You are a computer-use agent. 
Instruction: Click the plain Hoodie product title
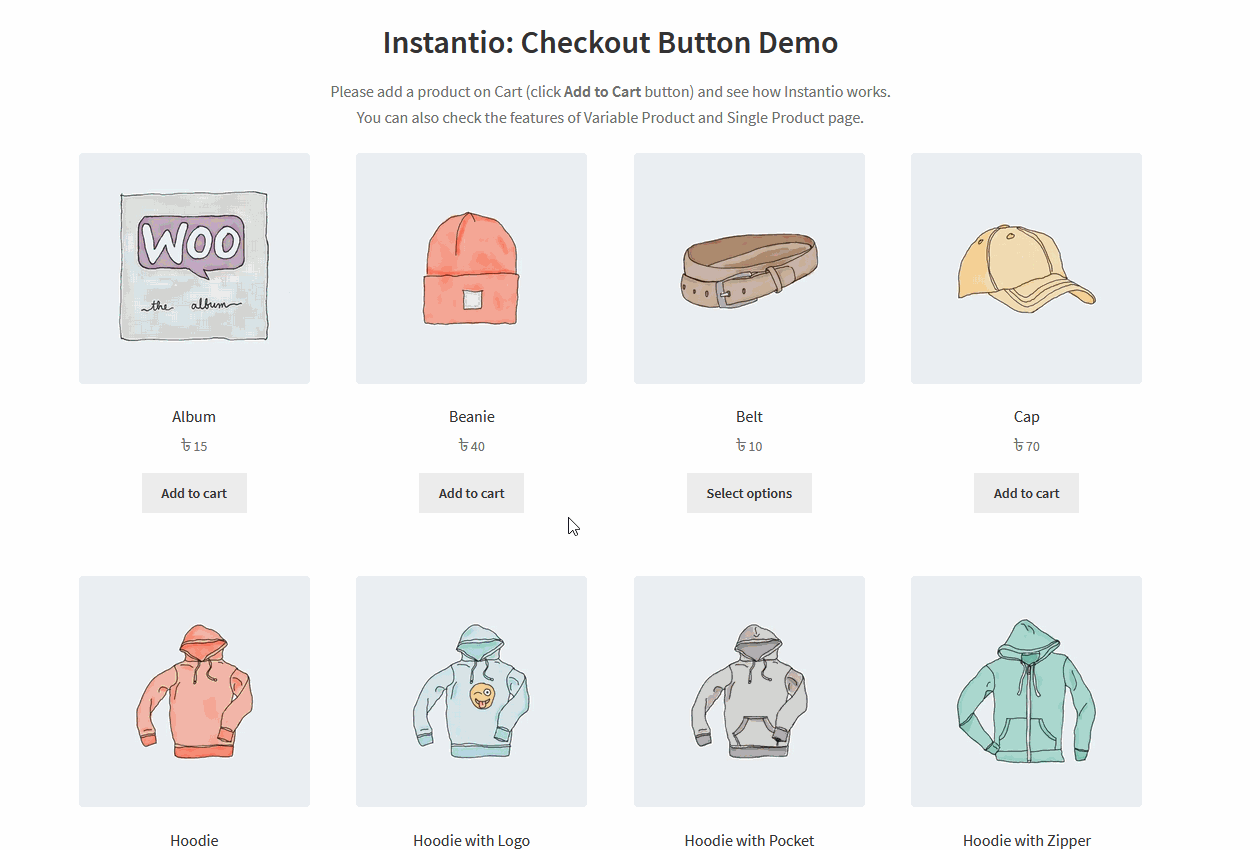tap(194, 841)
